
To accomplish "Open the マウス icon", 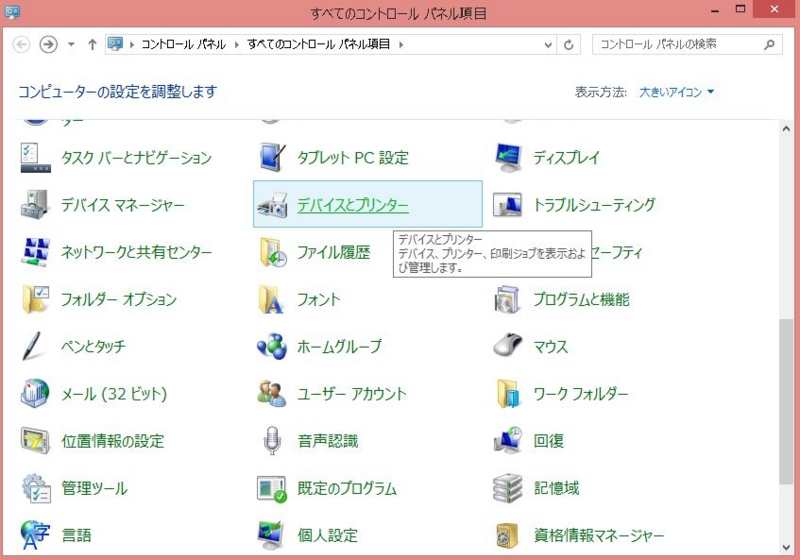I will point(508,345).
